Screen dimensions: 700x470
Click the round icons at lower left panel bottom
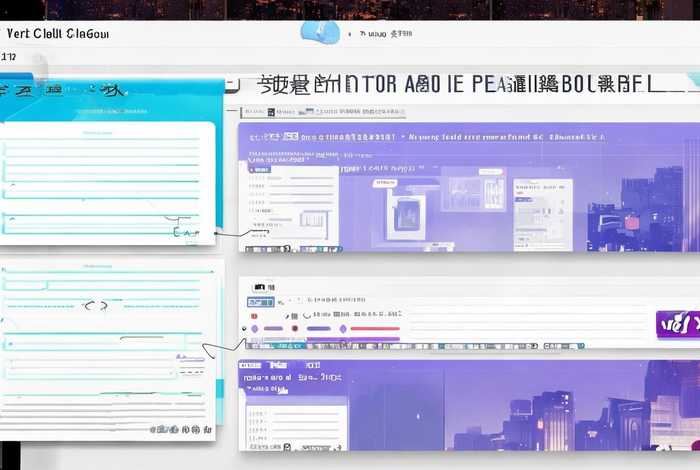(181, 430)
